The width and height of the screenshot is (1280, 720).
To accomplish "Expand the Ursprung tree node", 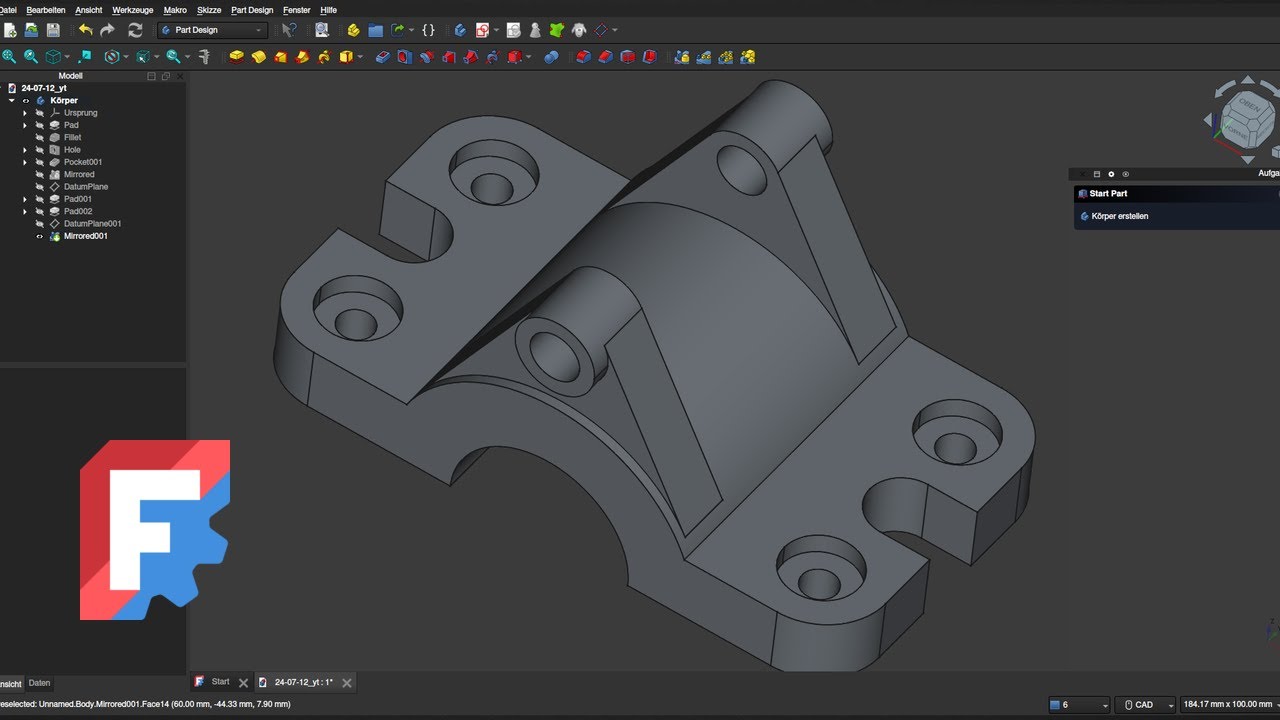I will [25, 113].
